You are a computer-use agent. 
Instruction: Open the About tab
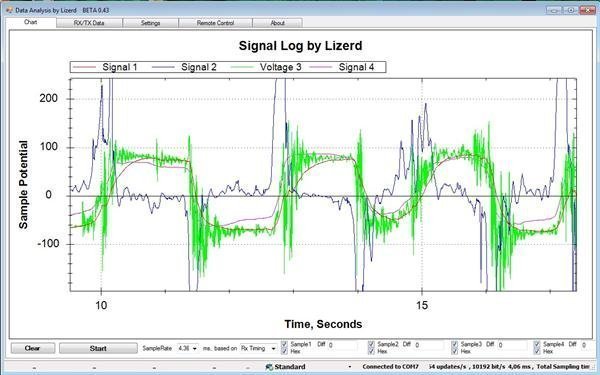(x=277, y=23)
